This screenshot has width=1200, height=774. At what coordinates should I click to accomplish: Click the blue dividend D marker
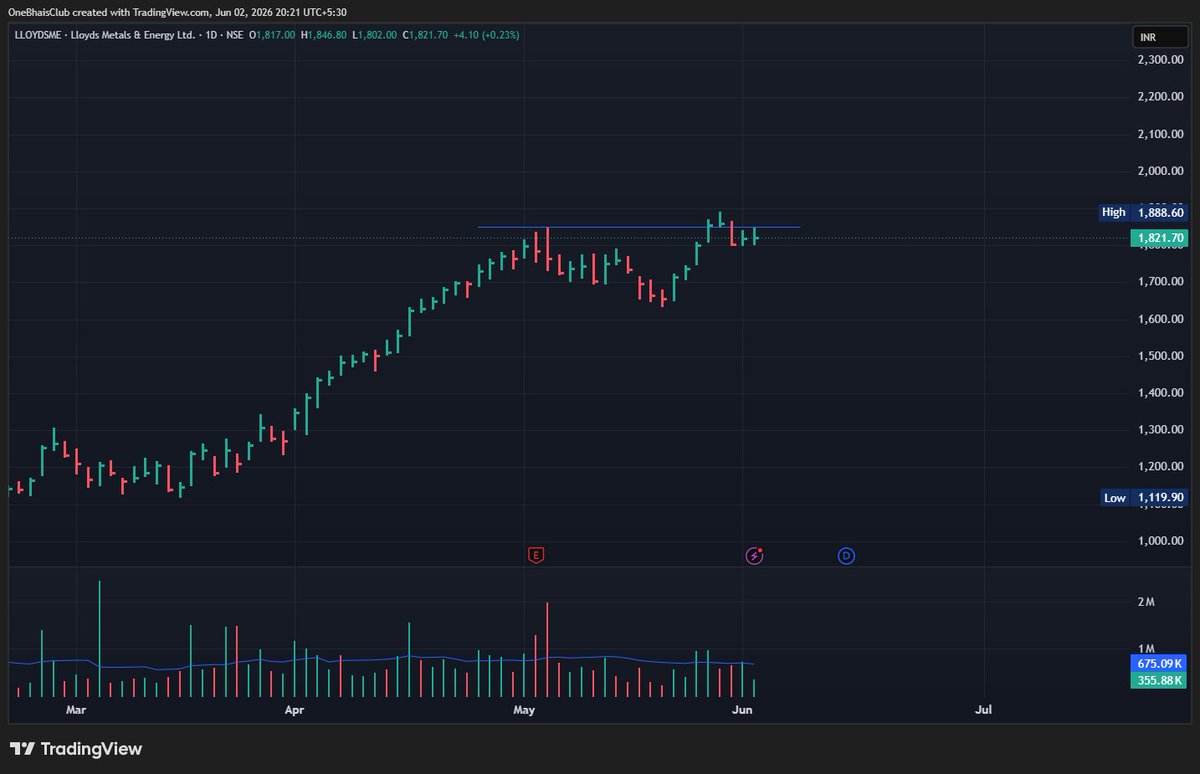tap(846, 555)
